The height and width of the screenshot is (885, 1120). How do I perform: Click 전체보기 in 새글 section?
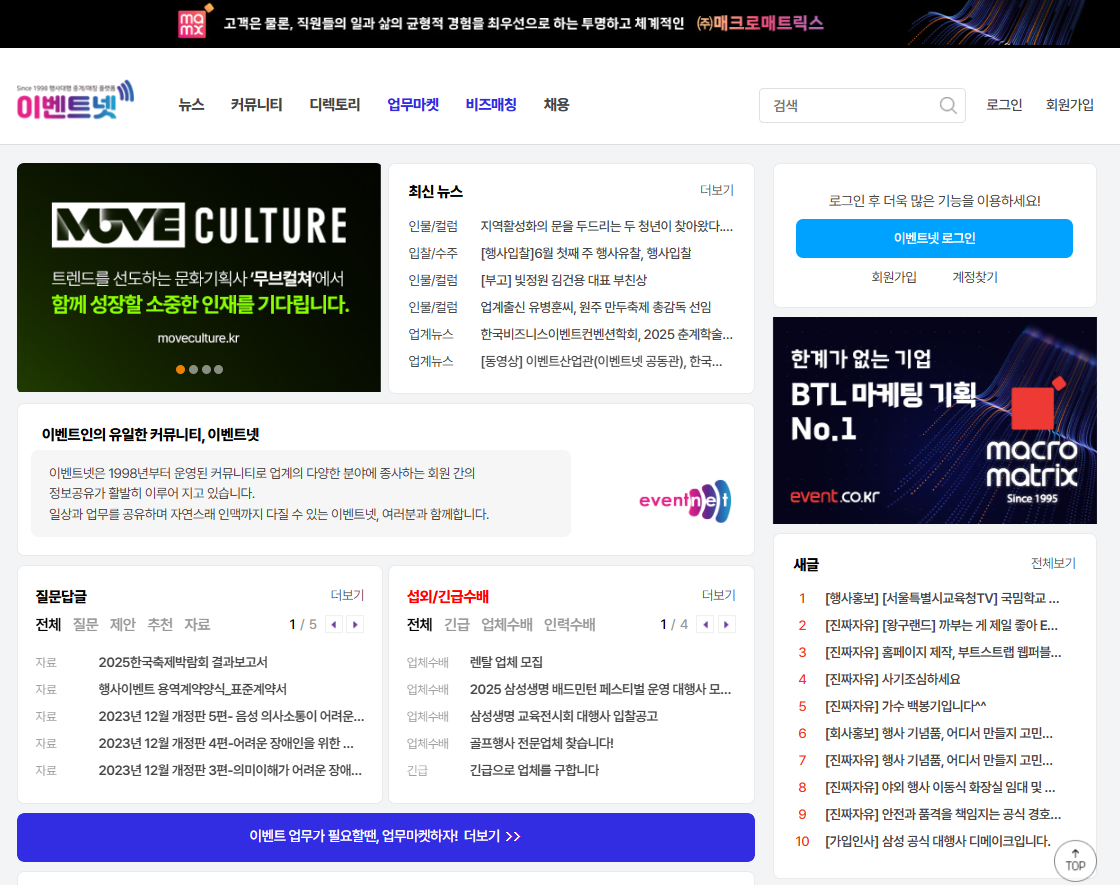[1053, 563]
